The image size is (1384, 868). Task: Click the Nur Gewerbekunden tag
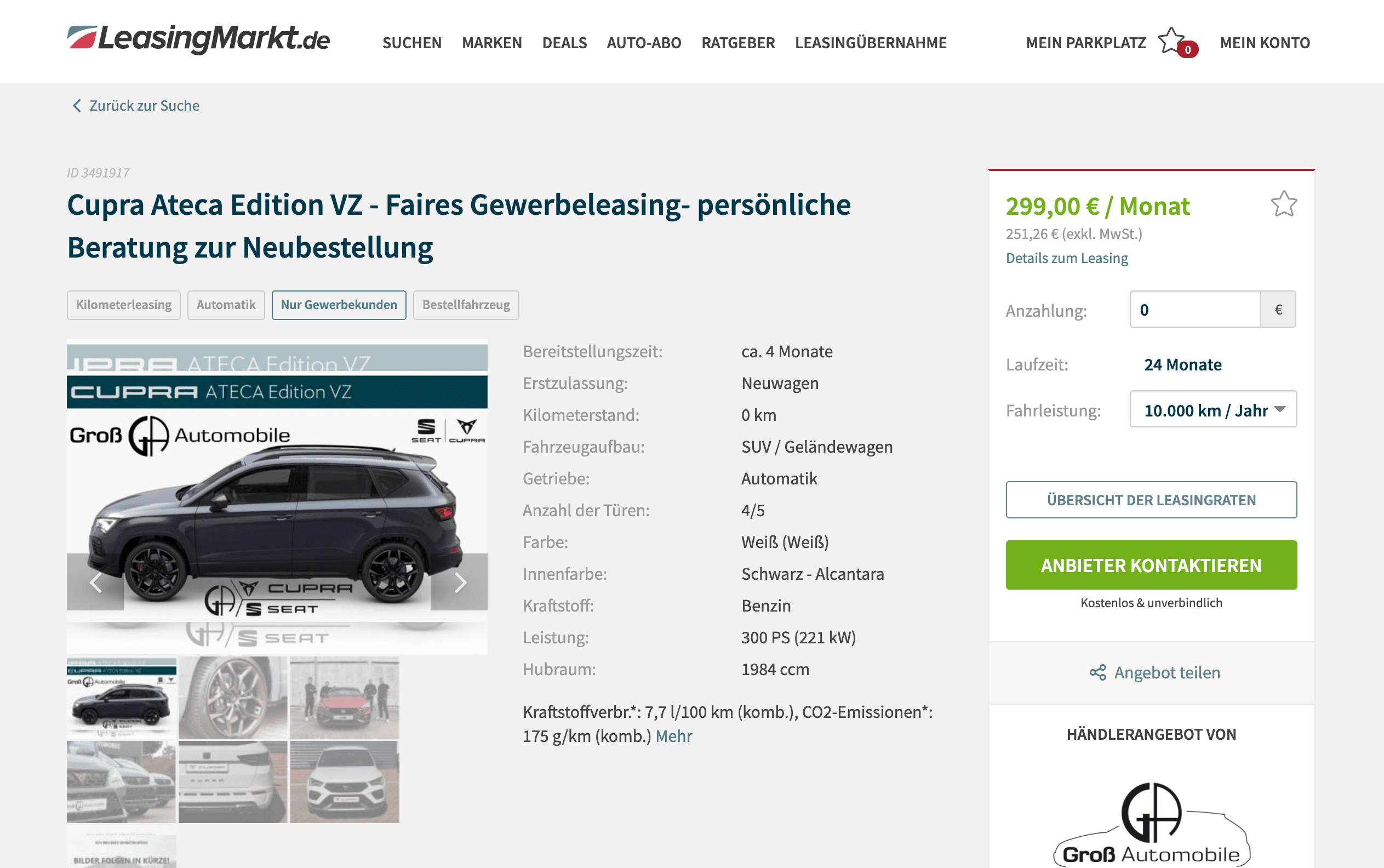tap(339, 305)
